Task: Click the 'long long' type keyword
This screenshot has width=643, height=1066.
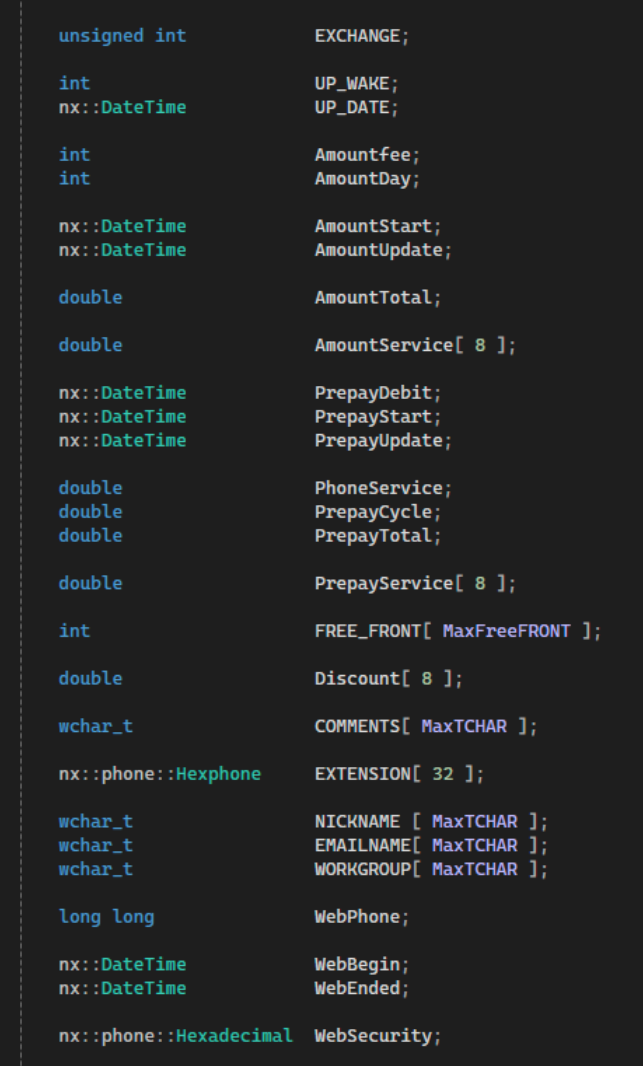Action: coord(106,917)
